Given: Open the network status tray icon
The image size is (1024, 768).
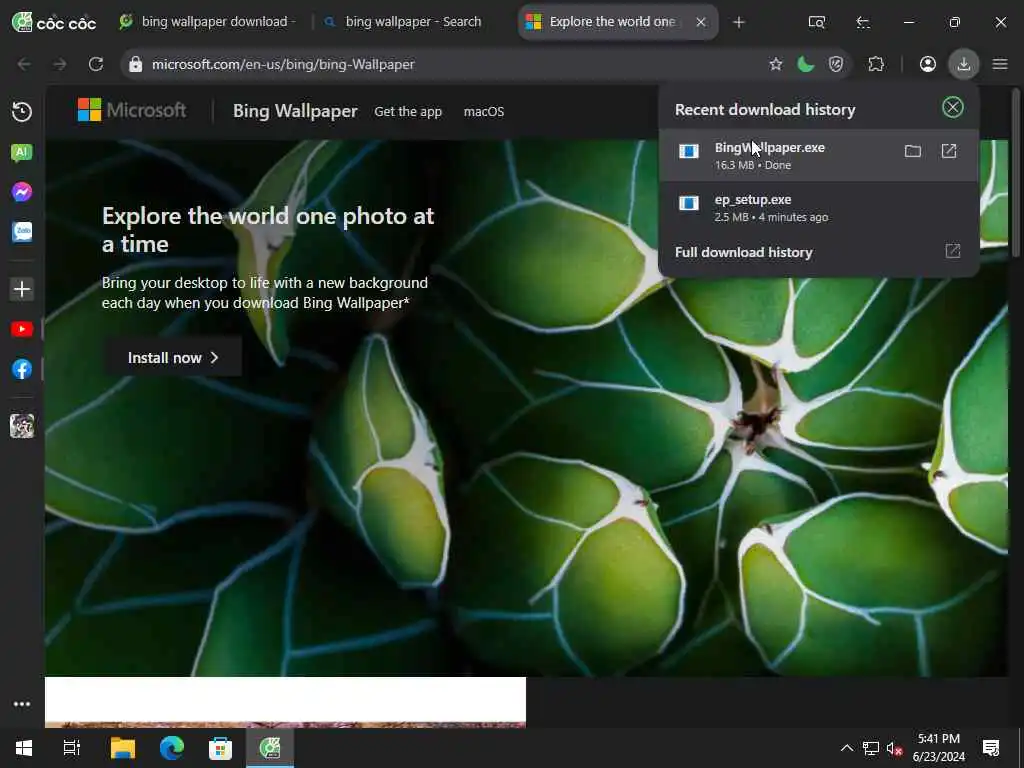Looking at the screenshot, I should coord(871,748).
